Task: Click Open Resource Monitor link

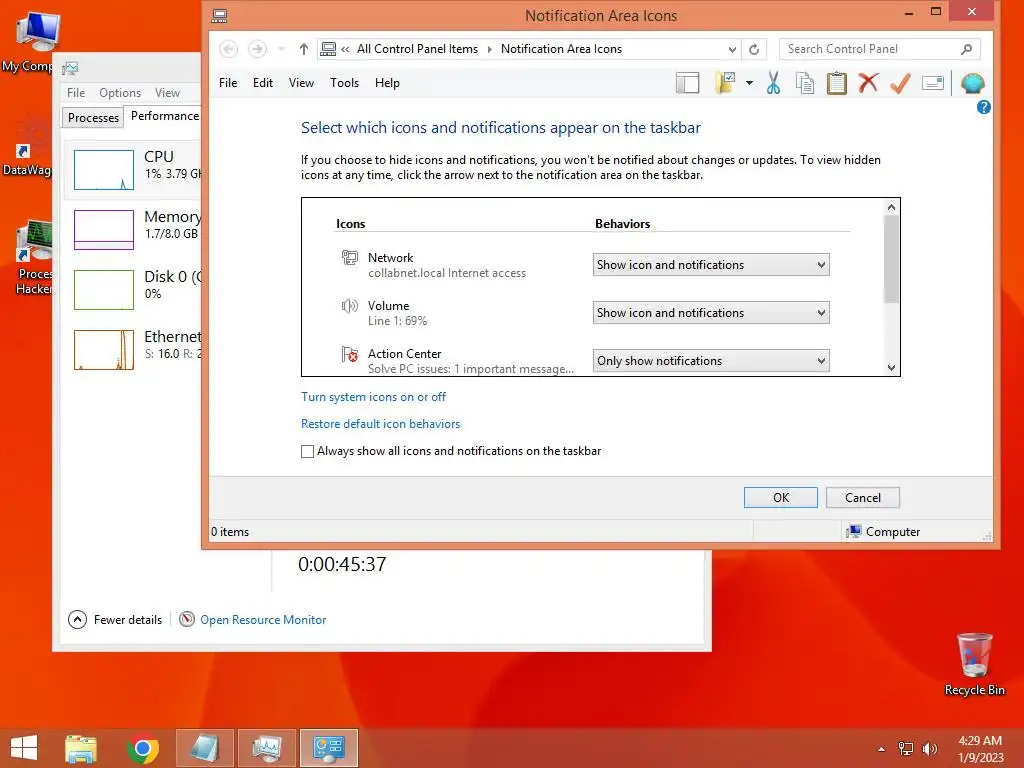Action: coord(263,620)
